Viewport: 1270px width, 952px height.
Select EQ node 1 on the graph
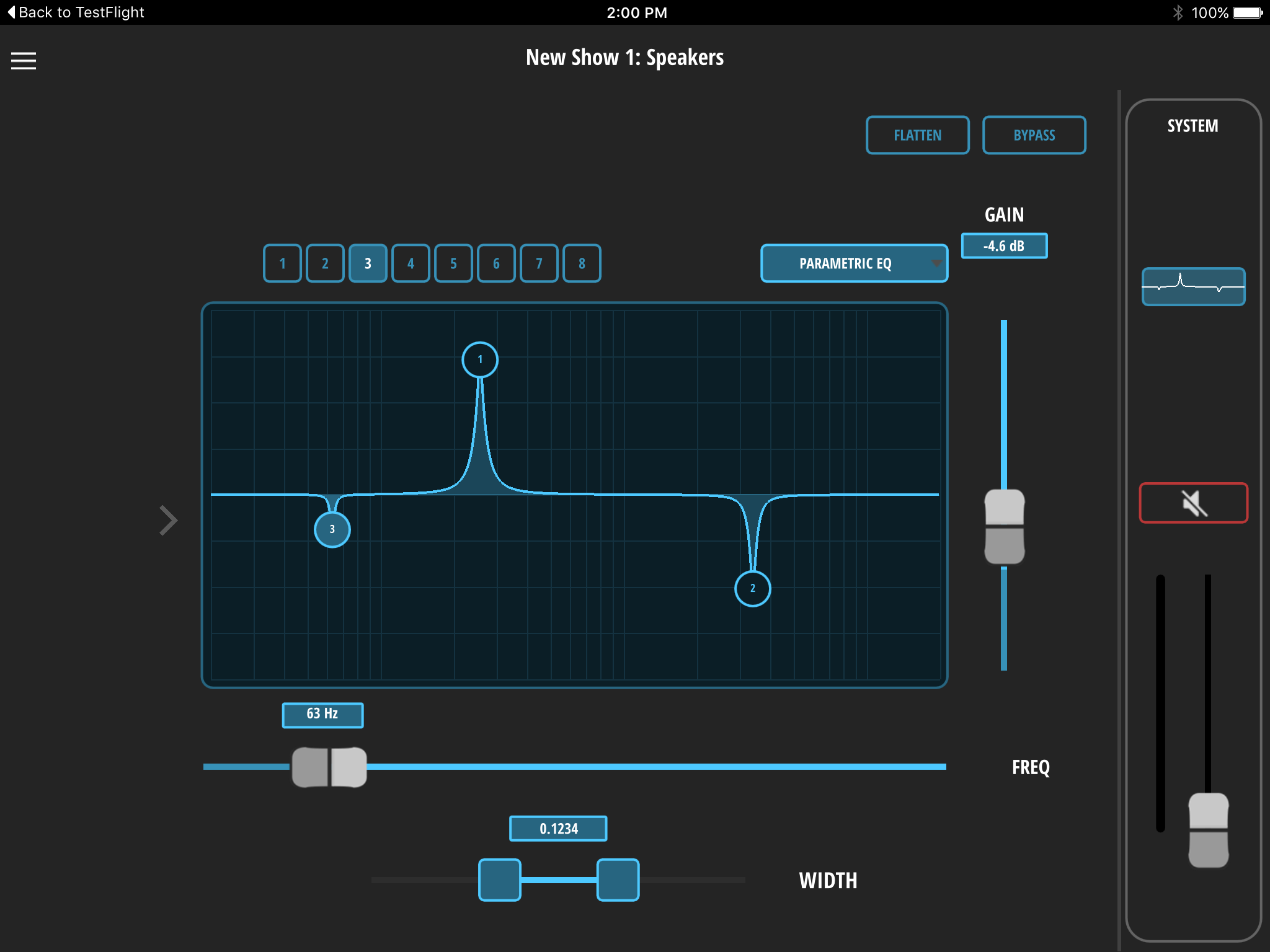pyautogui.click(x=480, y=359)
